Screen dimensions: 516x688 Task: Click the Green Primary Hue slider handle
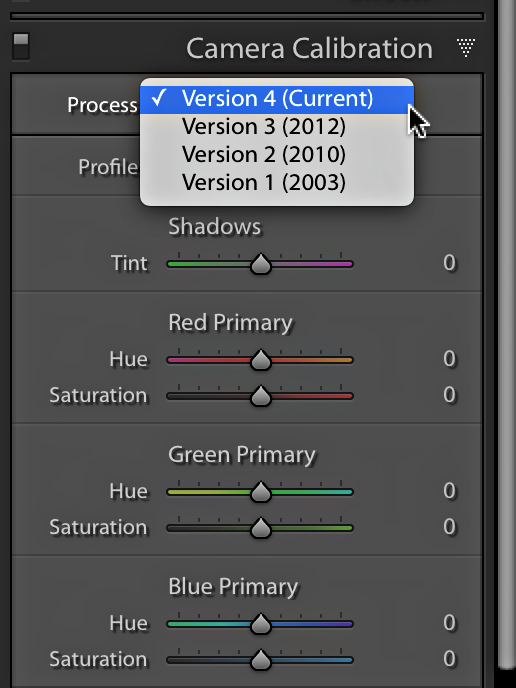(261, 492)
